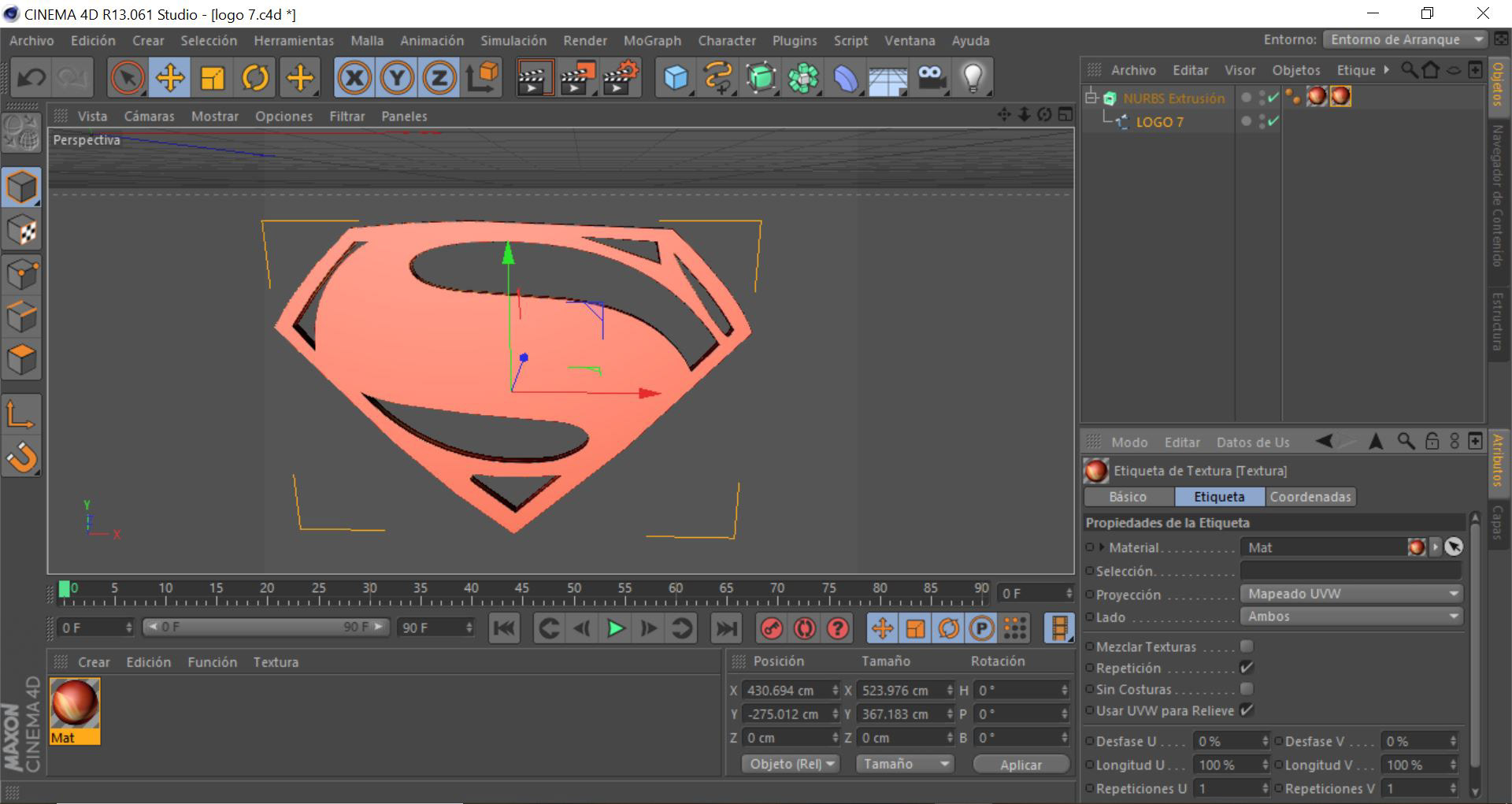Toggle parameter keyframe P button

pos(981,628)
